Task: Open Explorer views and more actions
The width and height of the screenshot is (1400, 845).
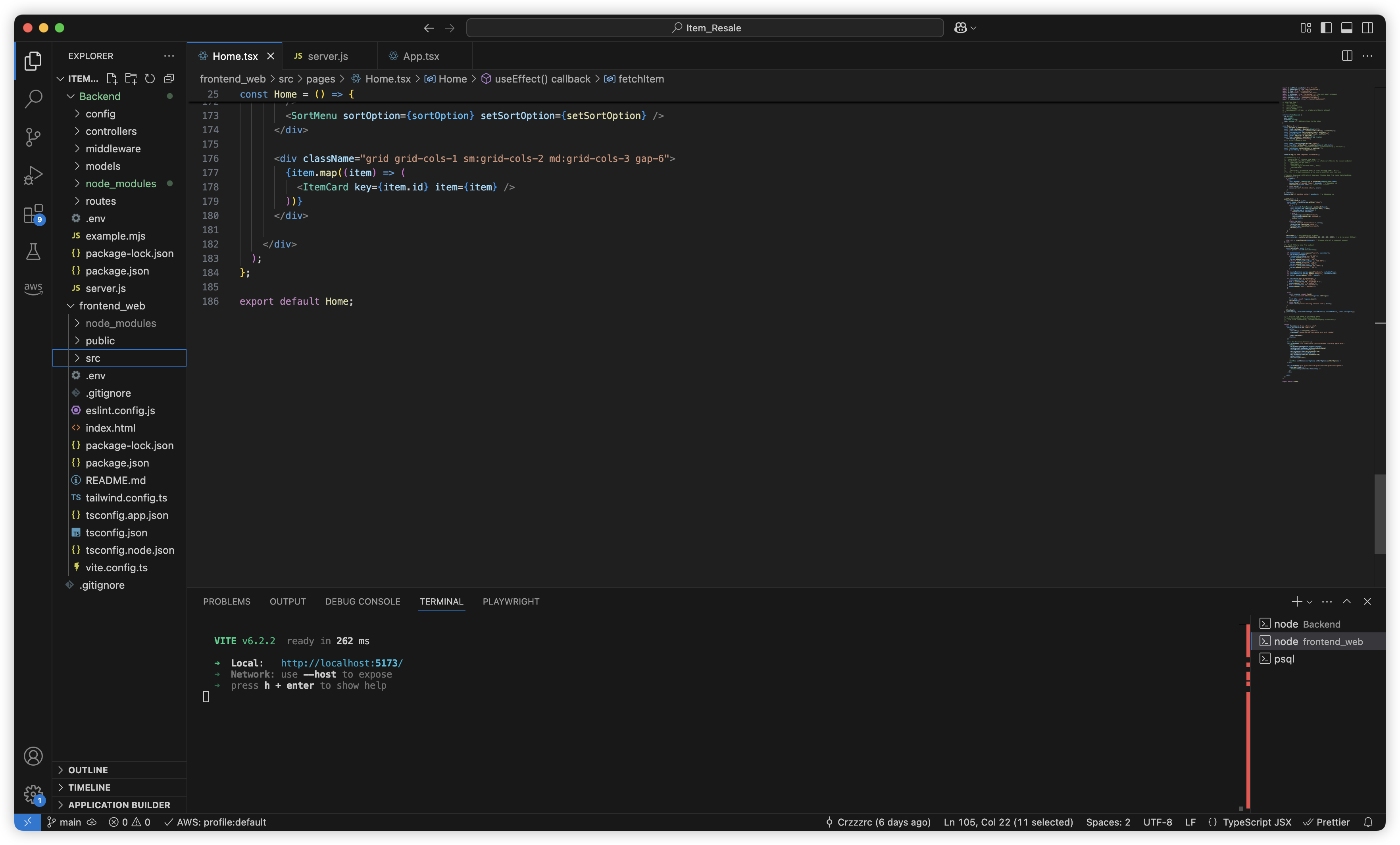Action: coord(169,56)
